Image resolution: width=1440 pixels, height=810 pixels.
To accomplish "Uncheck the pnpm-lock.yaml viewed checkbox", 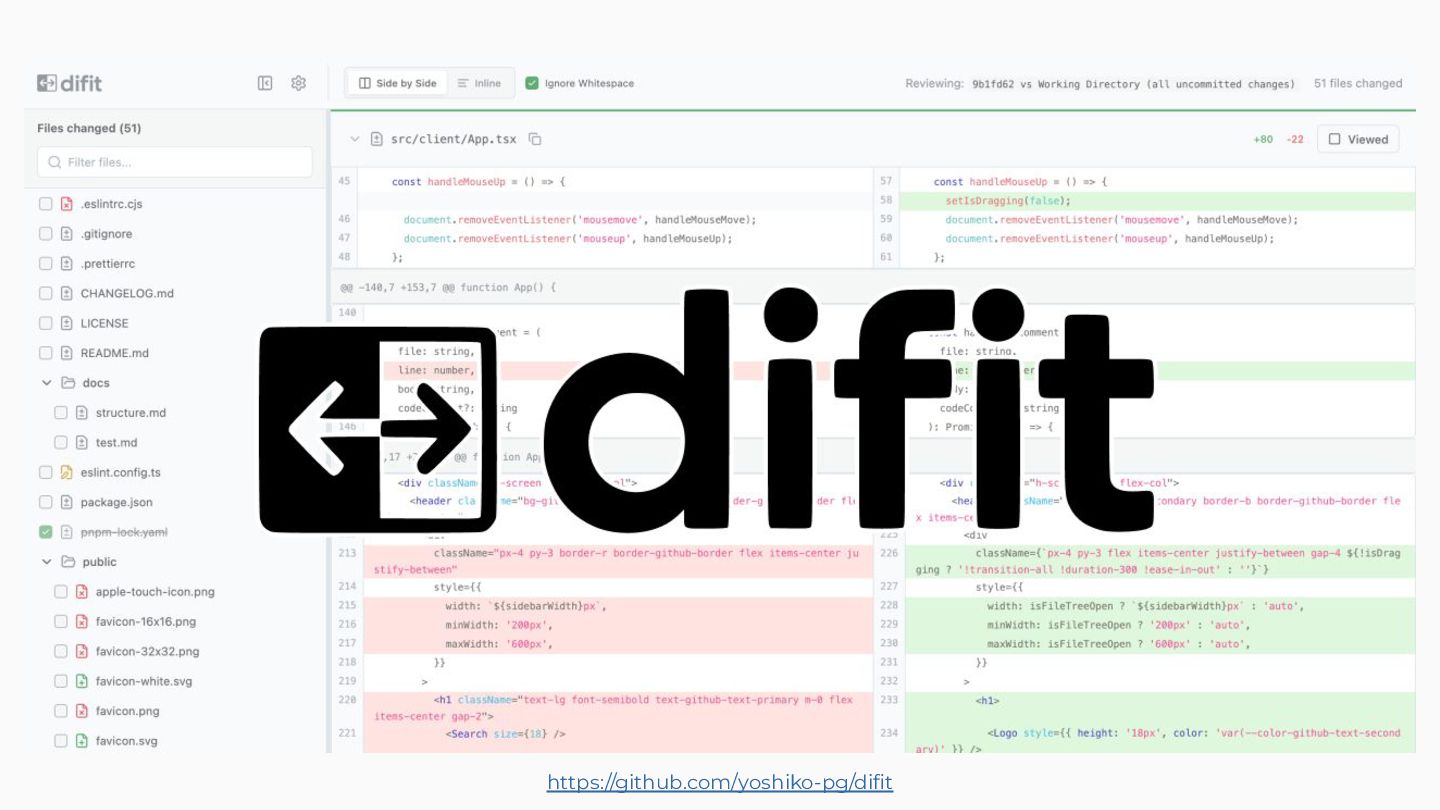I will tap(45, 532).
